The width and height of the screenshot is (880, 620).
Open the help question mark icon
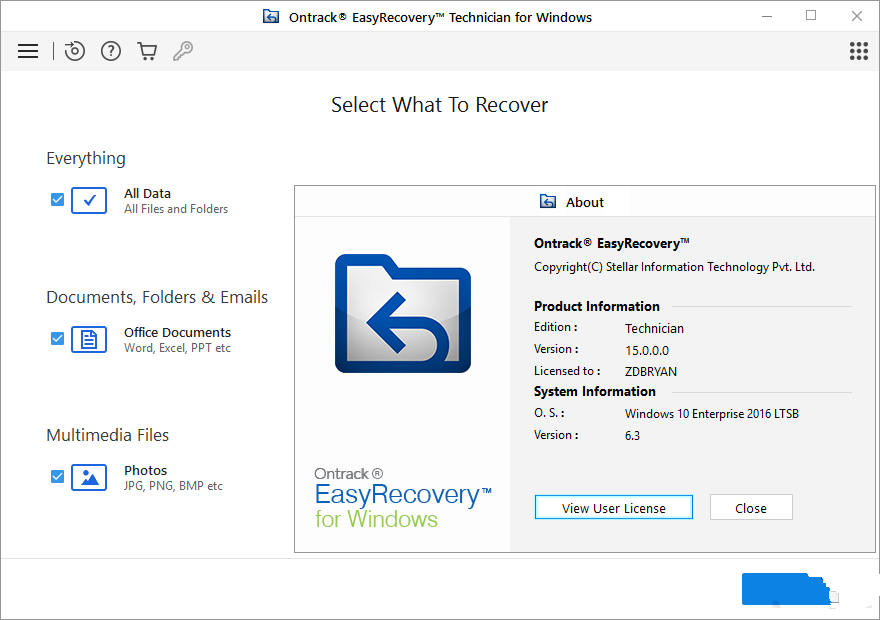click(x=111, y=51)
